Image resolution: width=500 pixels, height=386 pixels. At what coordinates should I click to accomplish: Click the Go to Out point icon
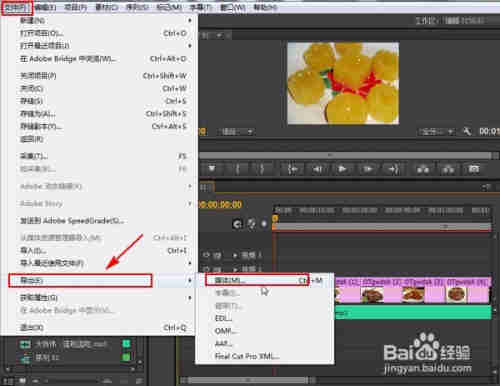point(394,169)
